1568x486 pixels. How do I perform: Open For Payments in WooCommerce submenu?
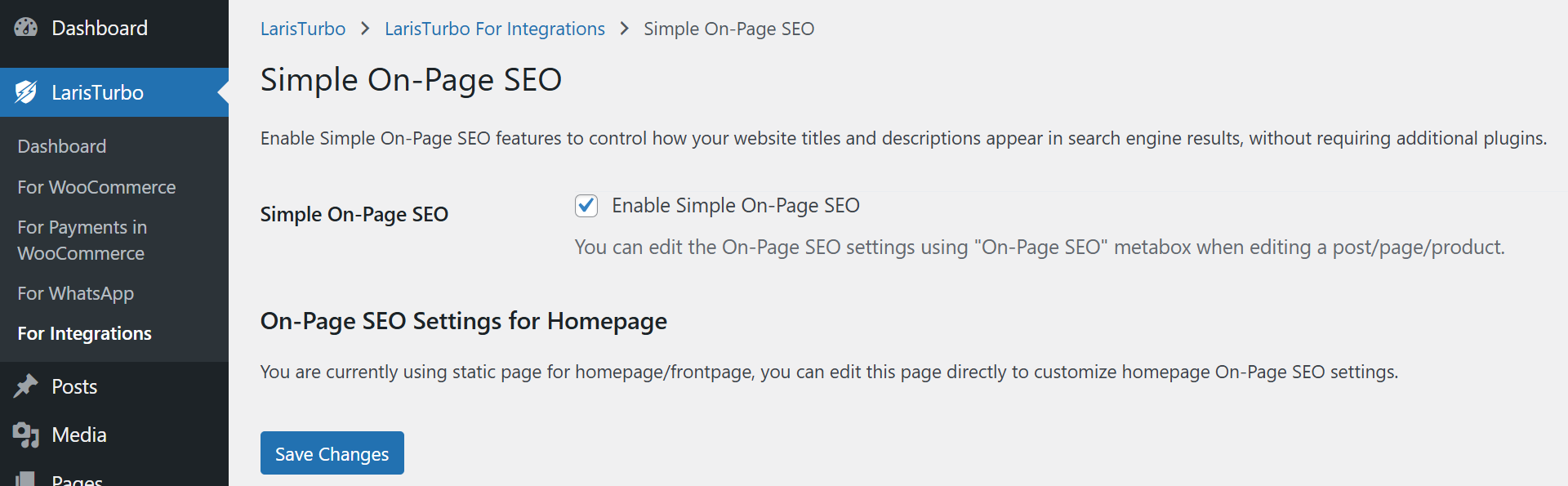[x=82, y=240]
